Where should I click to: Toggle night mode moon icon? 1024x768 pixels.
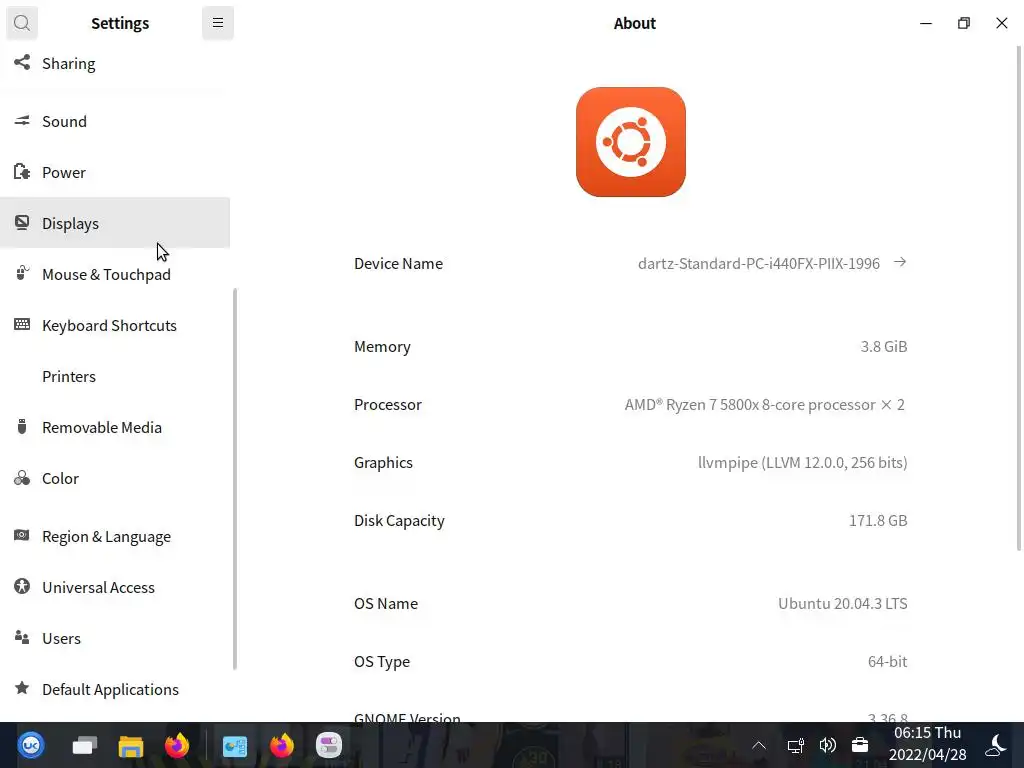[x=996, y=744]
